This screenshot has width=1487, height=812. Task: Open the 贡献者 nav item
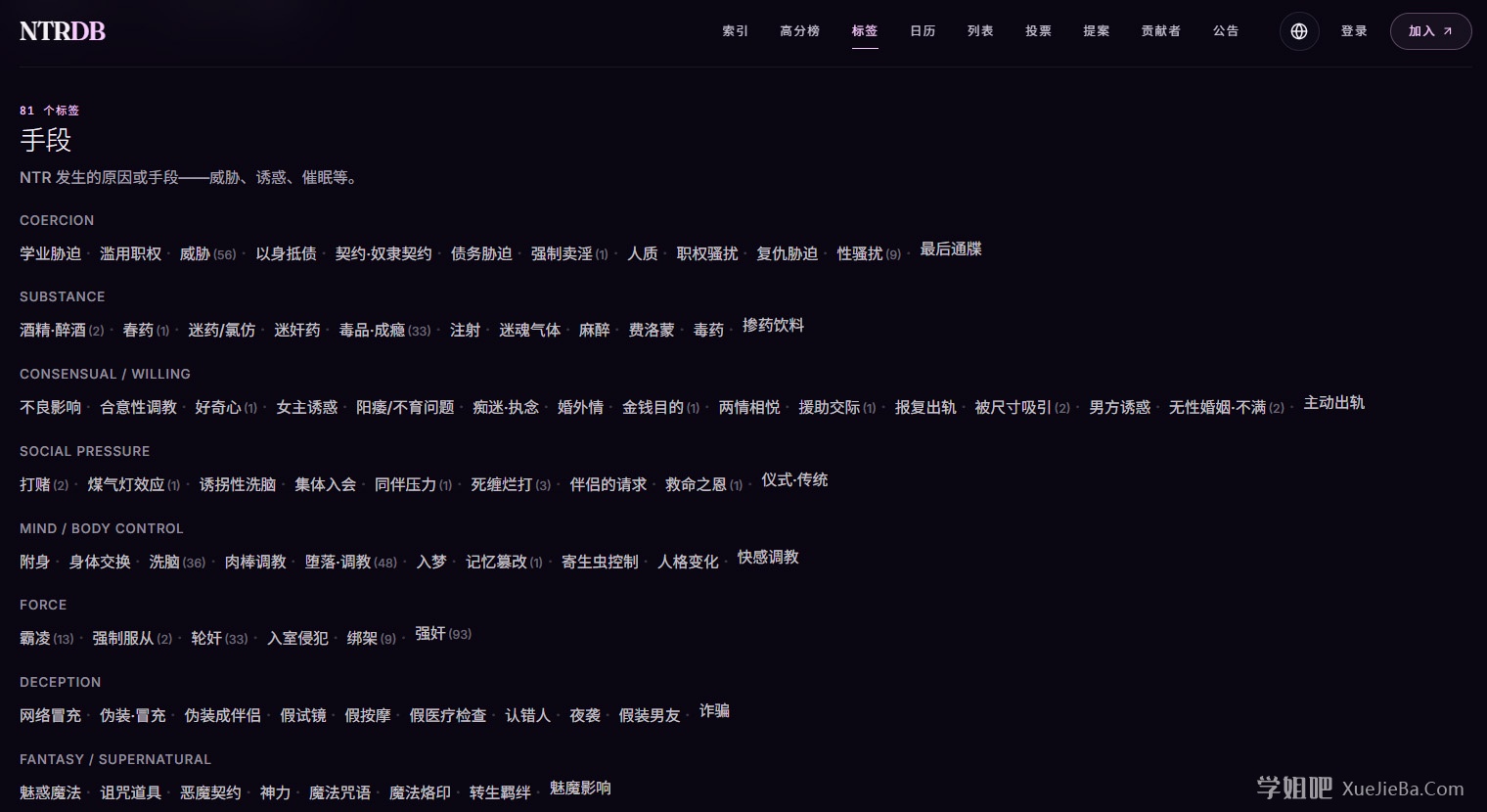1160,31
